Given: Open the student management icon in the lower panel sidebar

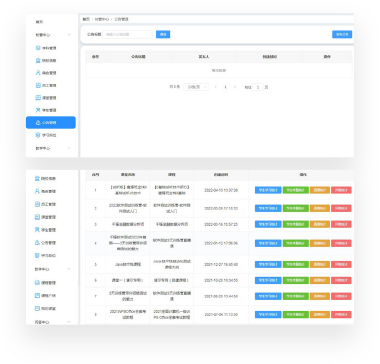Looking at the screenshot, I should 46,230.
